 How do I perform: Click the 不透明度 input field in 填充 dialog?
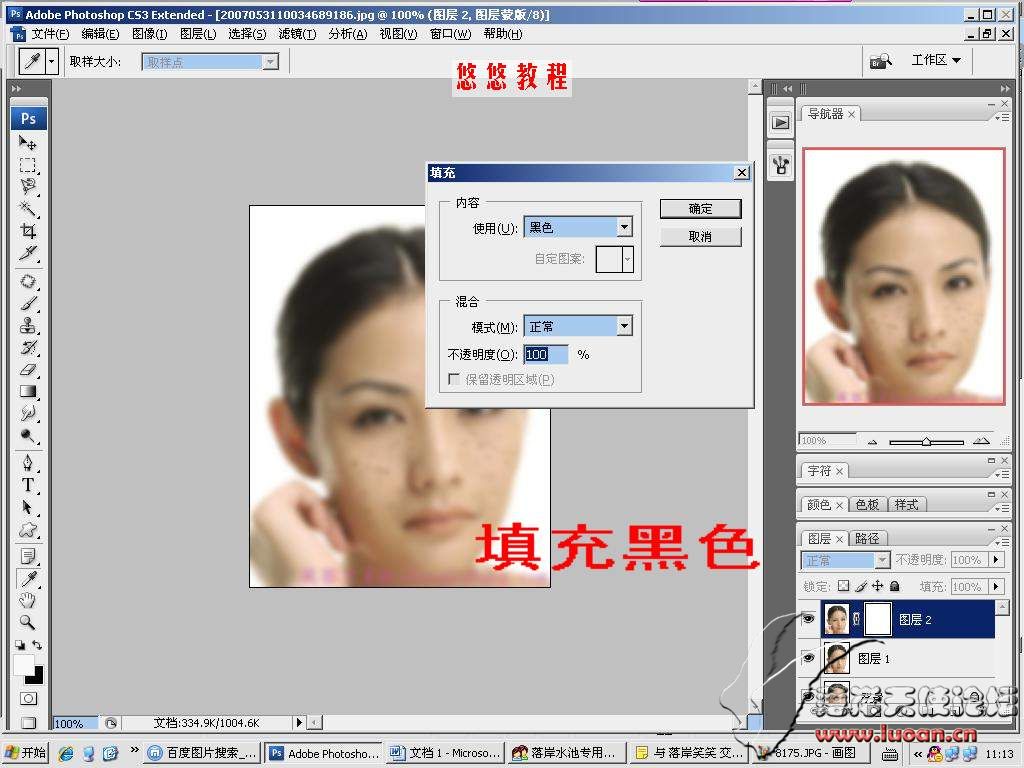(546, 355)
